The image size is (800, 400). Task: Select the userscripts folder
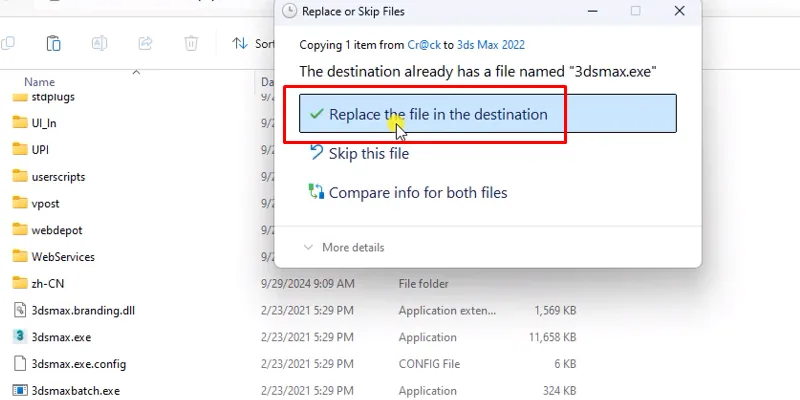(x=58, y=176)
